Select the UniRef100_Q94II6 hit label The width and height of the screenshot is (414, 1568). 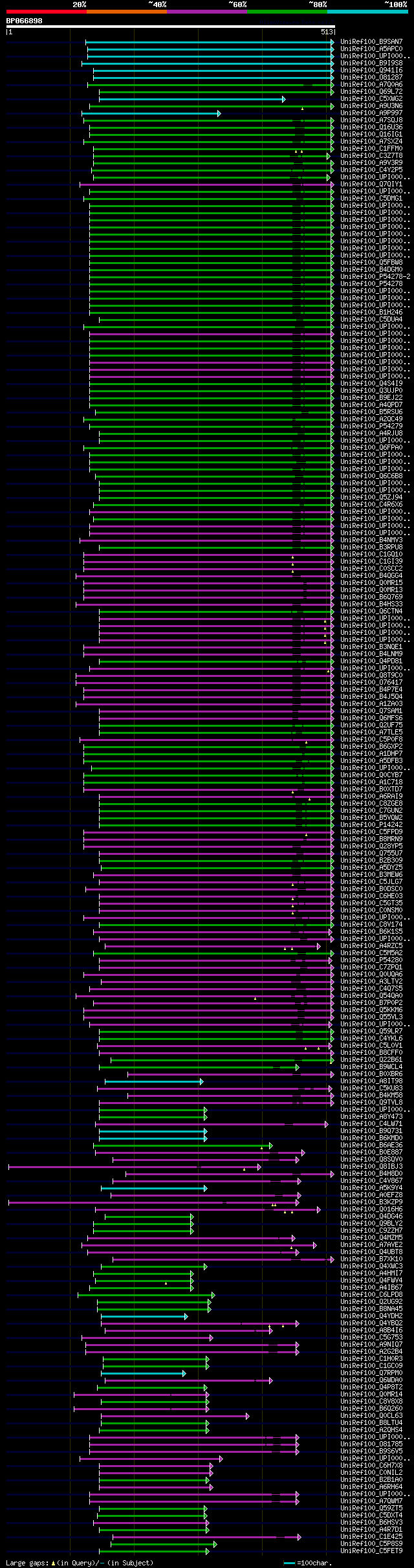tap(371, 71)
